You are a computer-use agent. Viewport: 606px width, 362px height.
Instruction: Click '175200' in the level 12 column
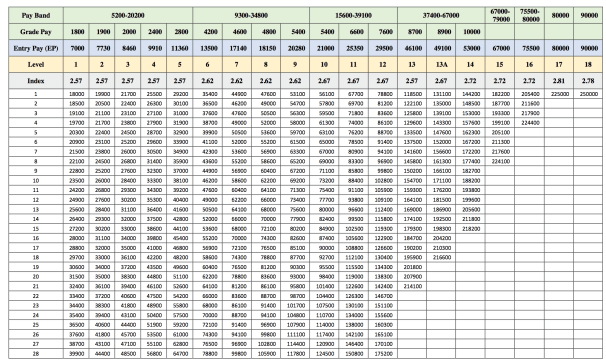(x=383, y=354)
